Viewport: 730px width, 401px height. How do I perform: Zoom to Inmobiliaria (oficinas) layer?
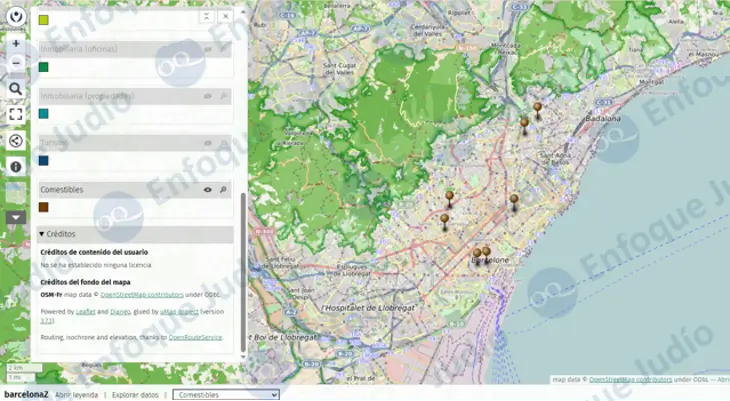(x=223, y=49)
